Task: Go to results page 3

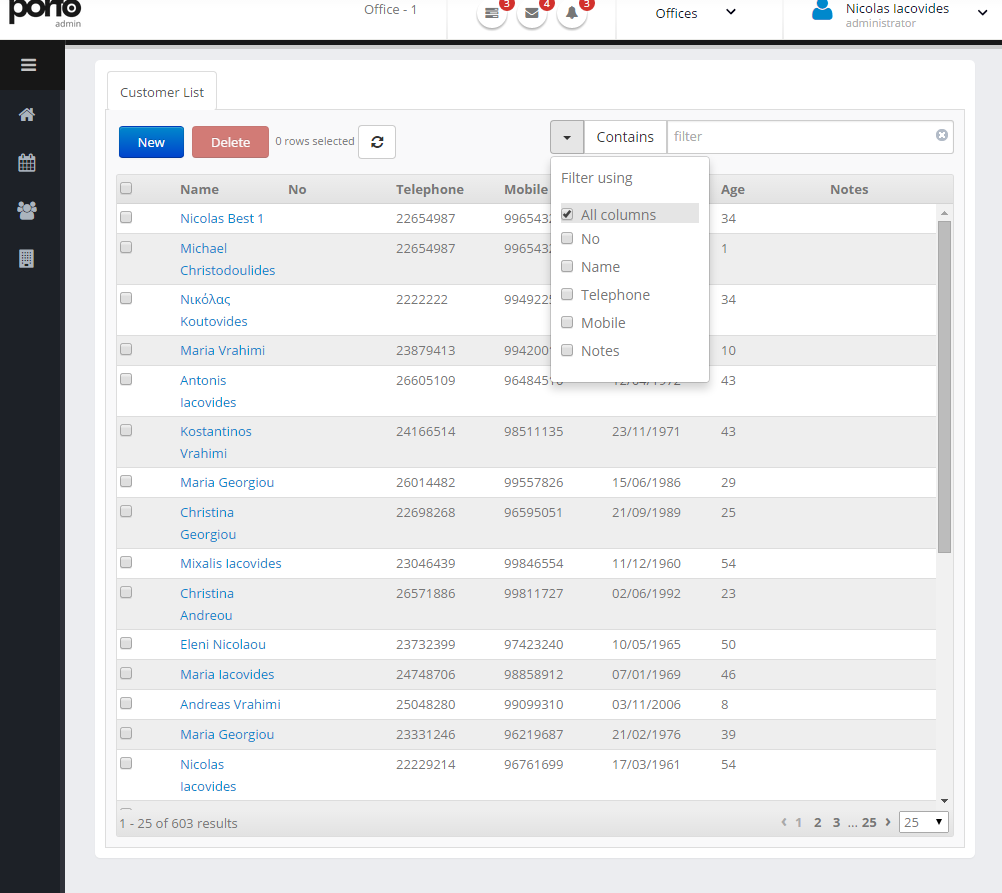Action: tap(836, 823)
